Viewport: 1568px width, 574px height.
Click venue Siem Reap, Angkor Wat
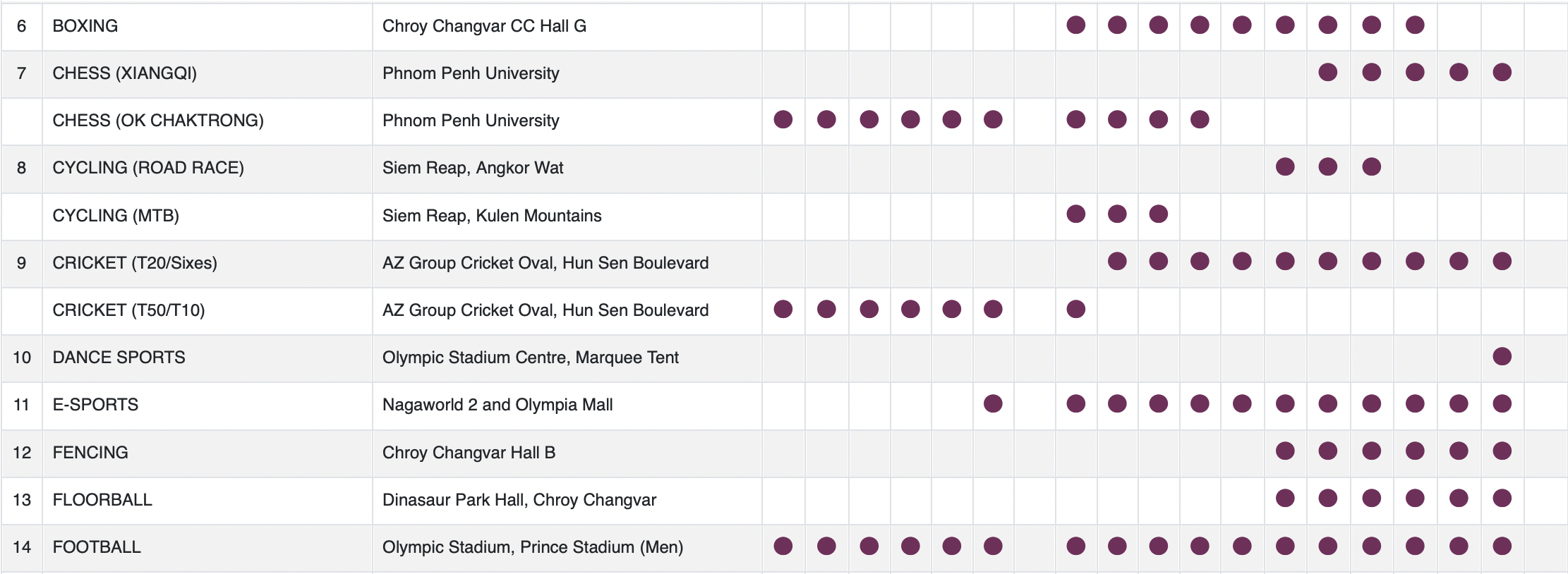tap(473, 168)
